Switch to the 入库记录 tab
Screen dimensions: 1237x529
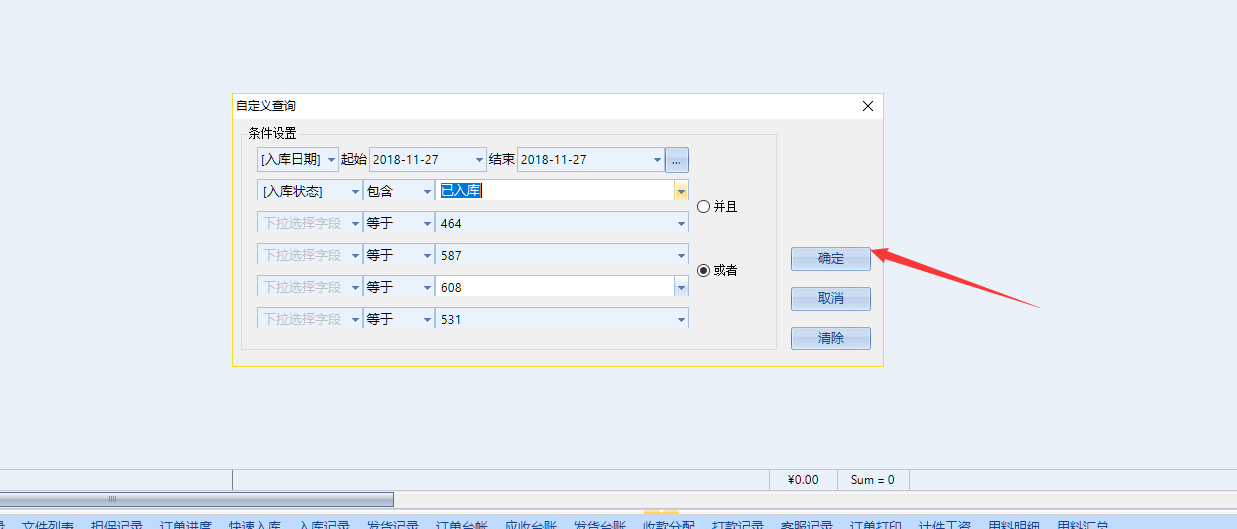click(x=324, y=525)
